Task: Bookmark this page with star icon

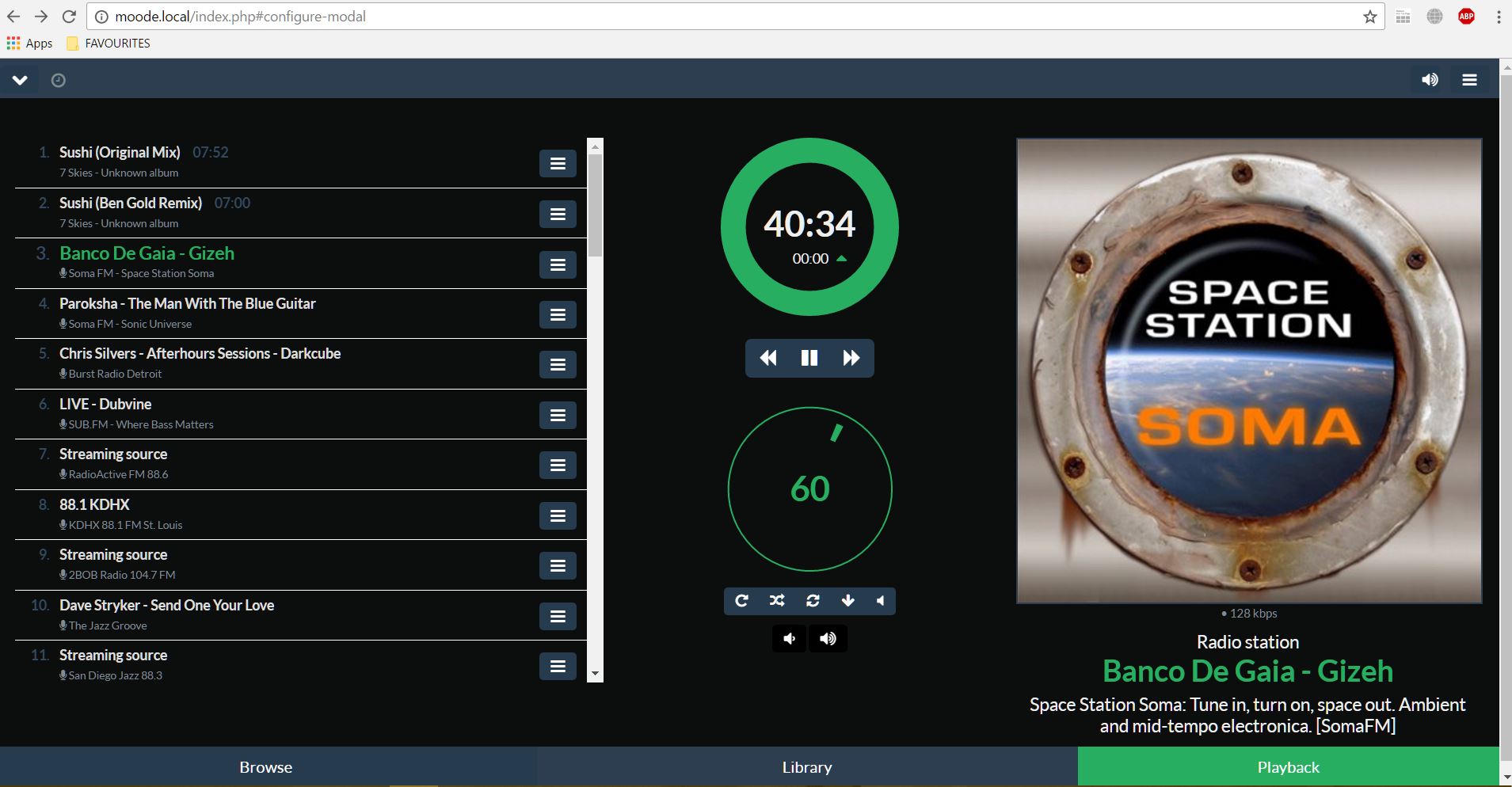Action: [1370, 17]
